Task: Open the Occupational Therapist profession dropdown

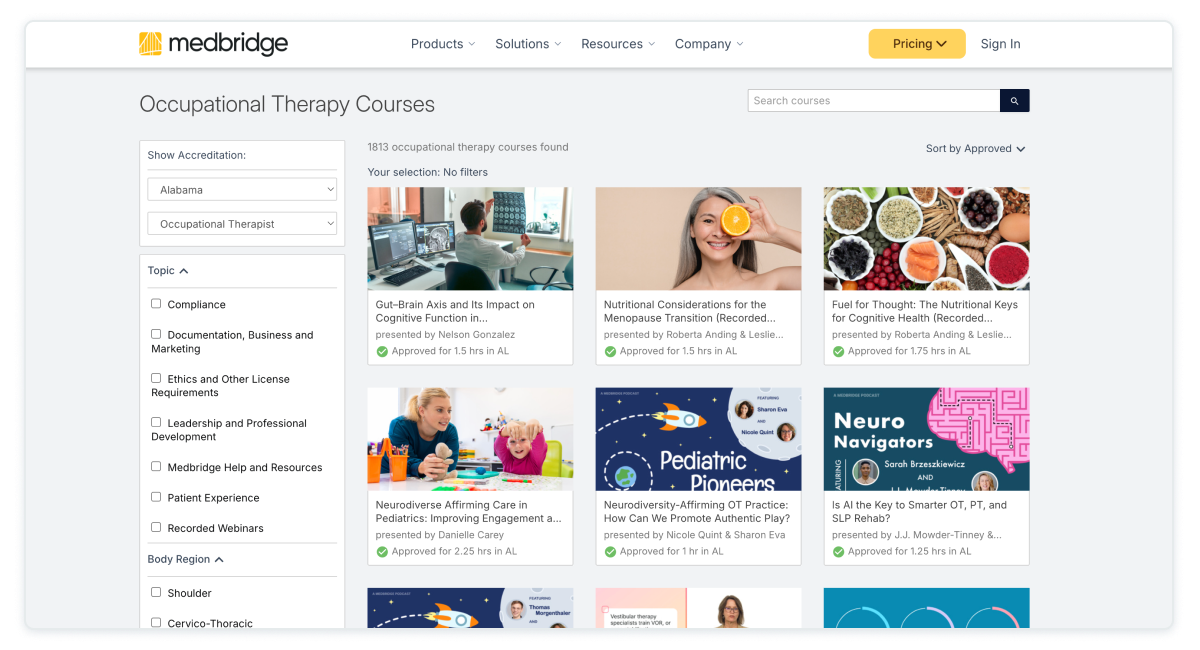Action: pos(242,224)
